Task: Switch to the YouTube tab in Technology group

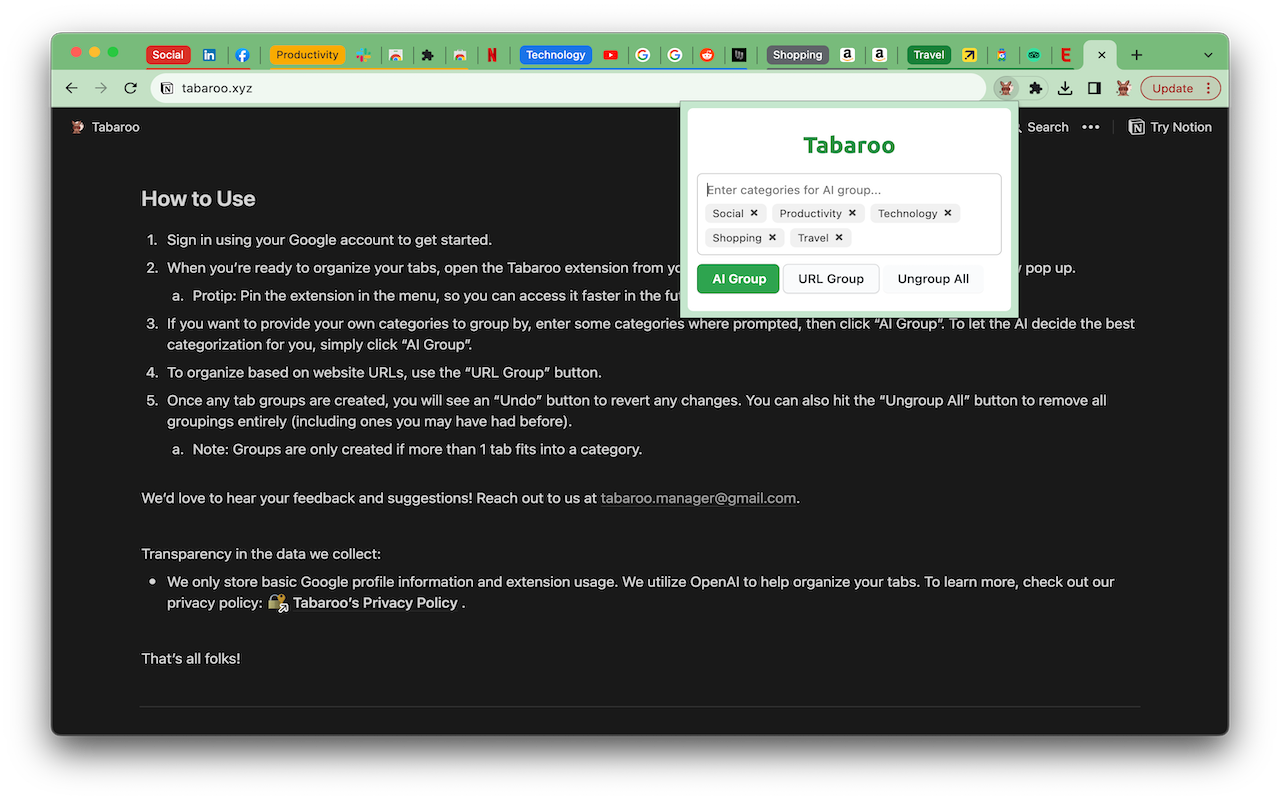Action: click(611, 55)
